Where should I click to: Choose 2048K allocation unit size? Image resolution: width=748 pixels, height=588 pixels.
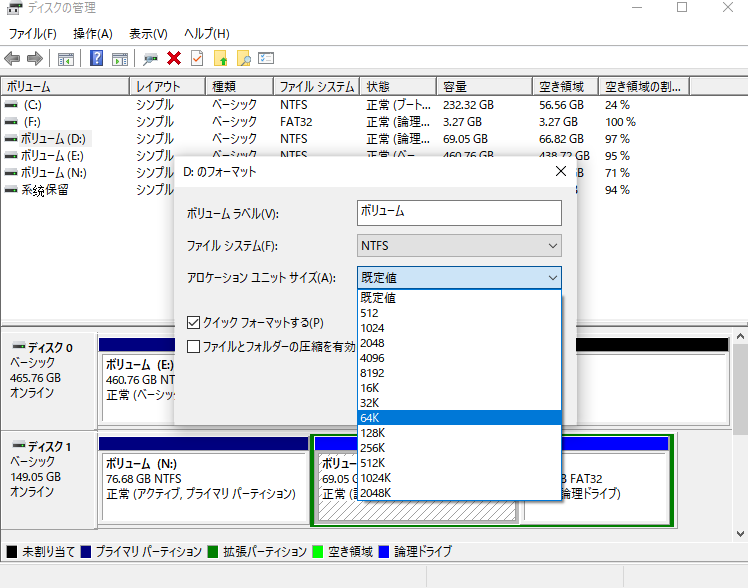(x=459, y=493)
